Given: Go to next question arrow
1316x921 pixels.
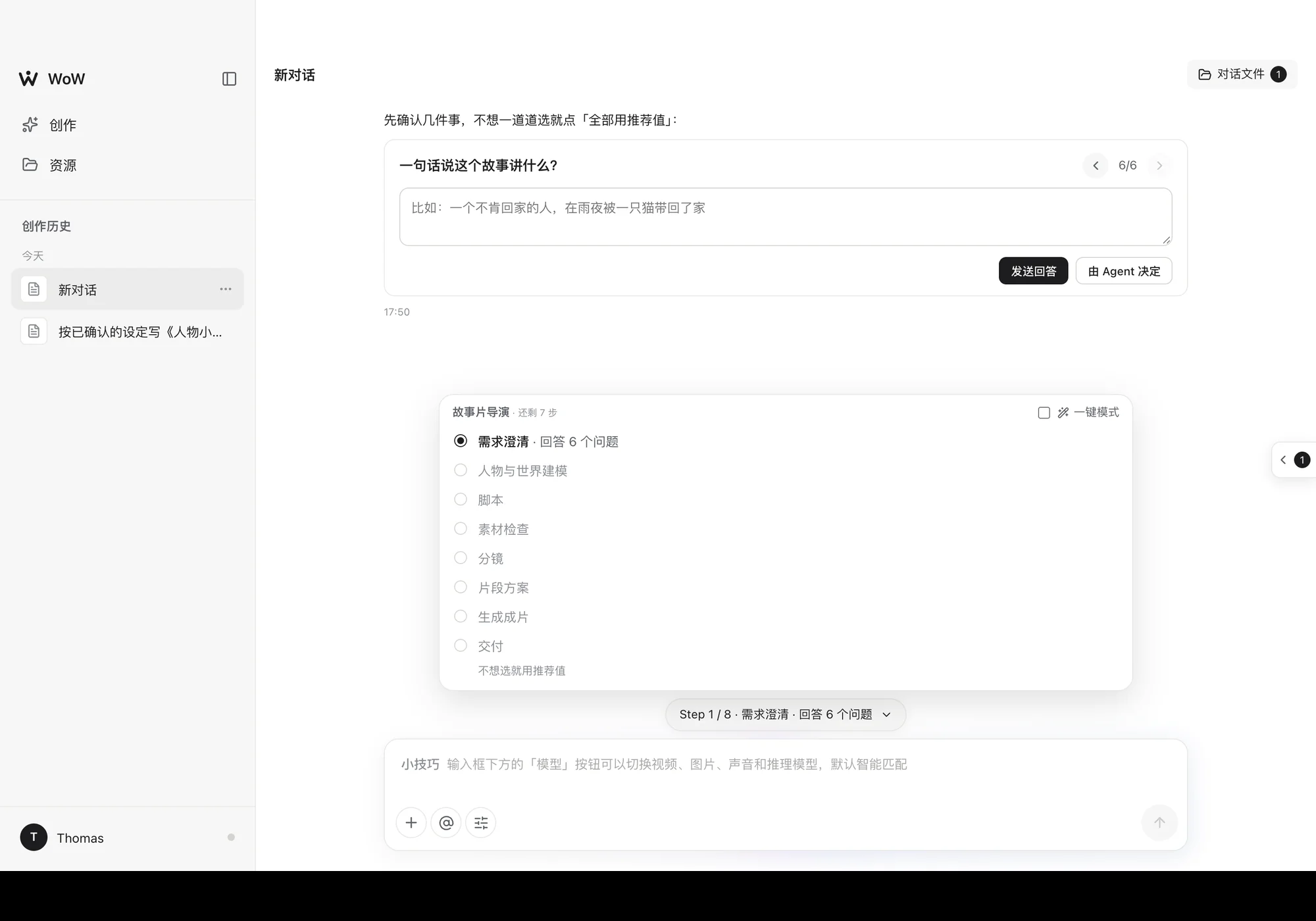Looking at the screenshot, I should (x=1159, y=166).
